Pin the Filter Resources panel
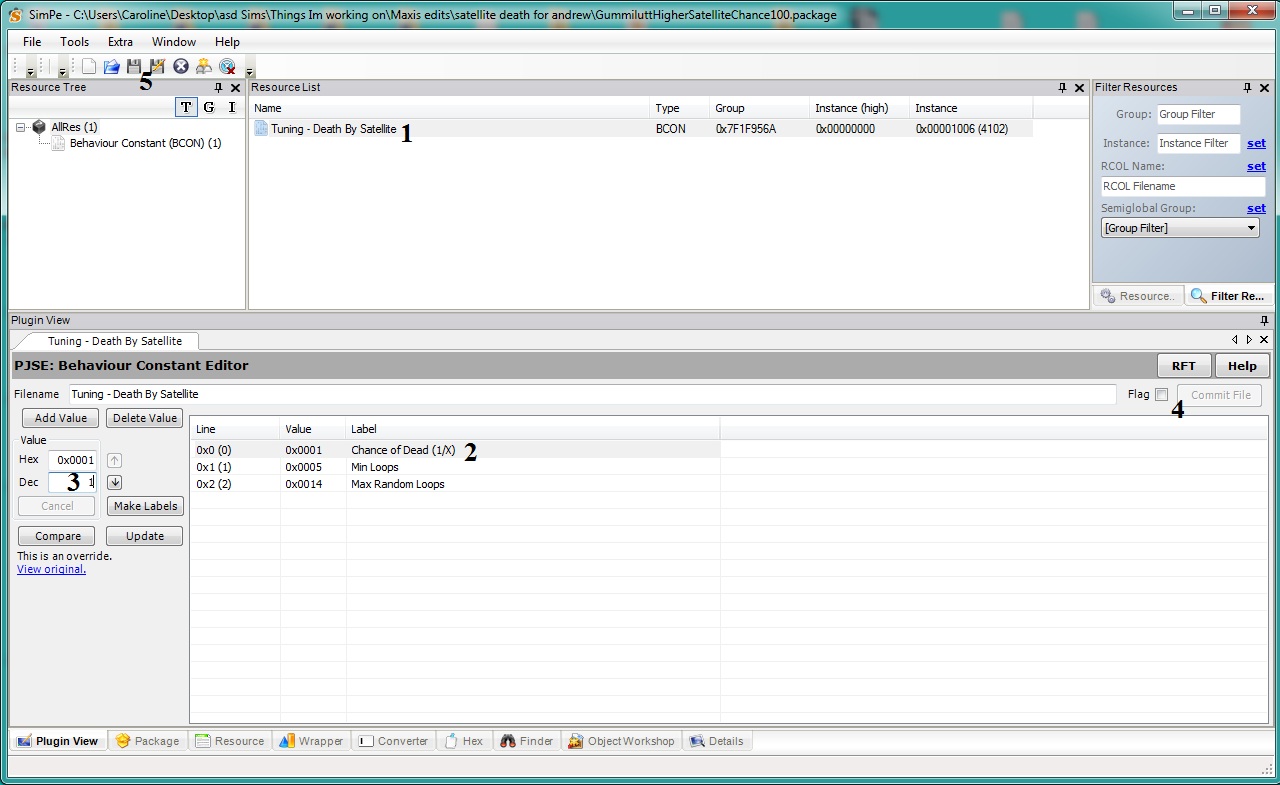The width and height of the screenshot is (1280, 785). coord(1247,88)
